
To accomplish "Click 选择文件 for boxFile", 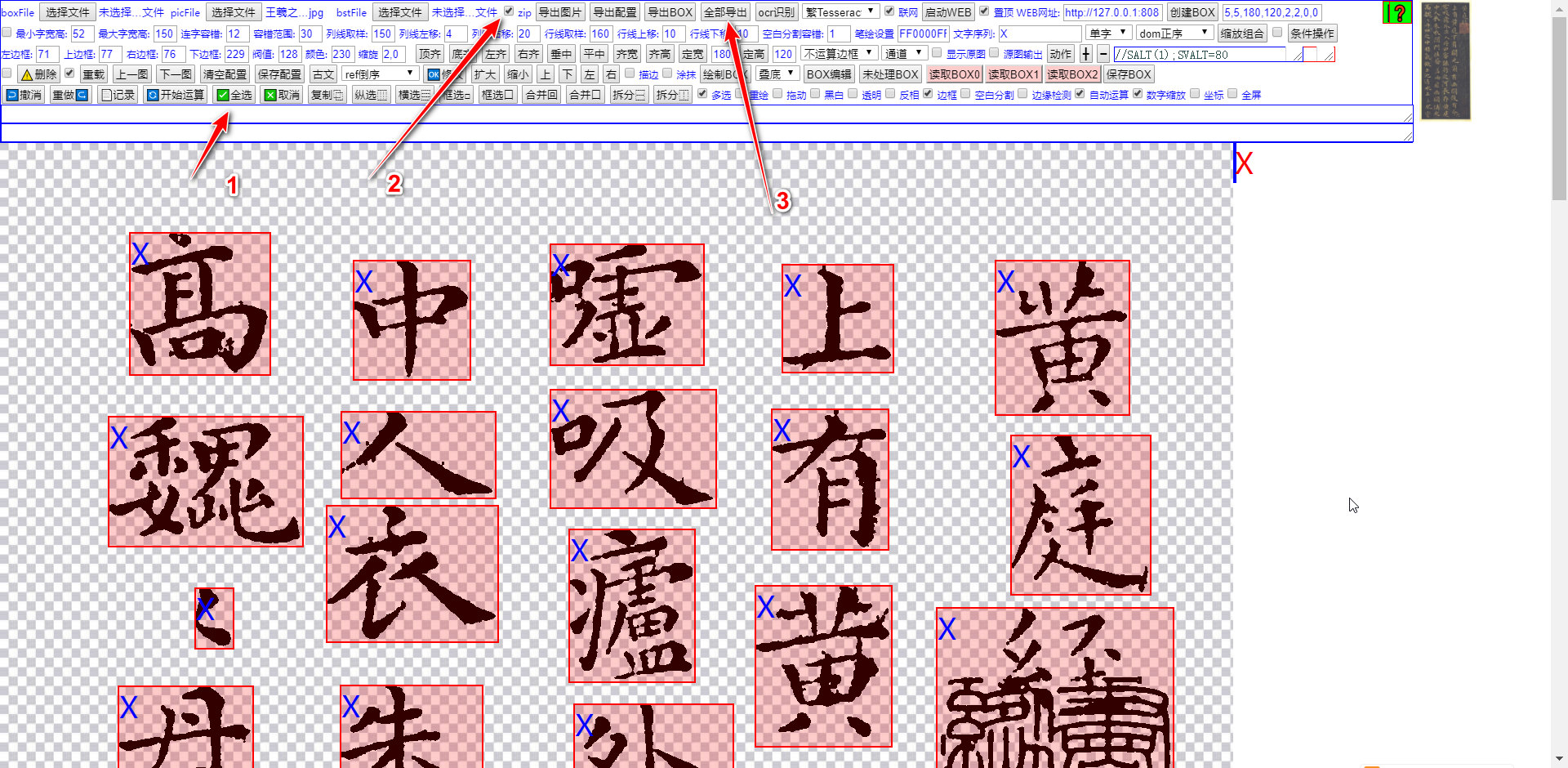I will click(x=67, y=12).
